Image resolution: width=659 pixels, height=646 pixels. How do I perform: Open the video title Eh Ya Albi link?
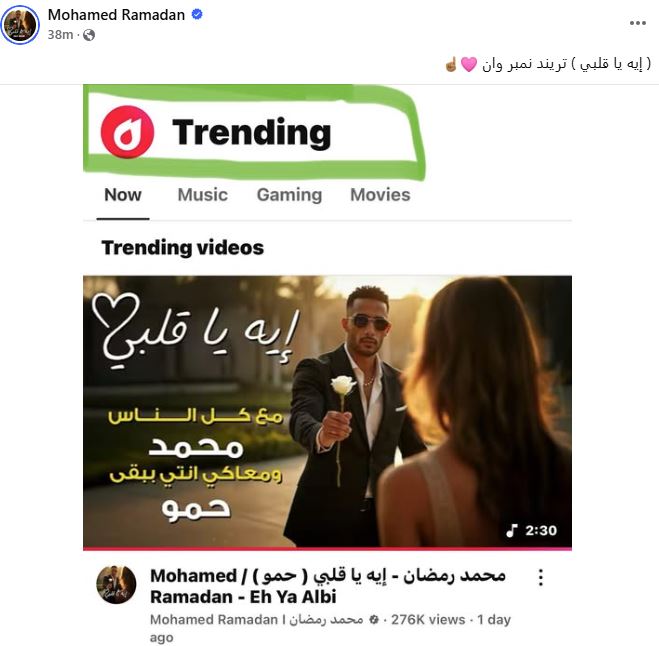[328, 586]
